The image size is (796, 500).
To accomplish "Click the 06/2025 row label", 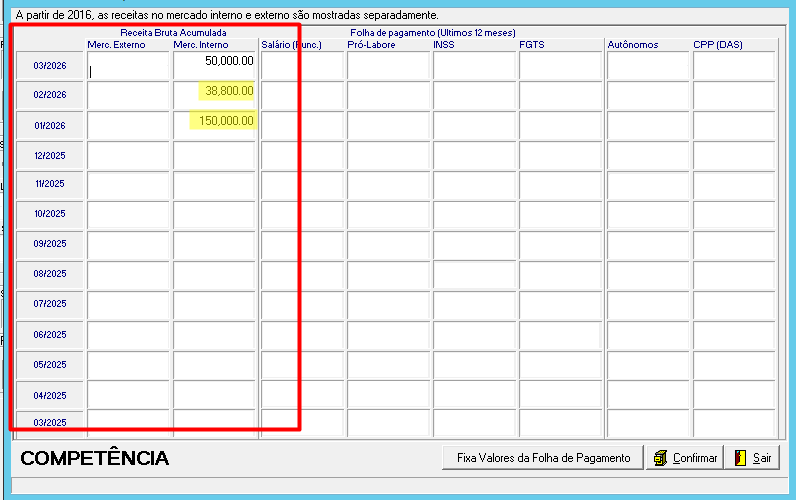I will tap(50, 335).
